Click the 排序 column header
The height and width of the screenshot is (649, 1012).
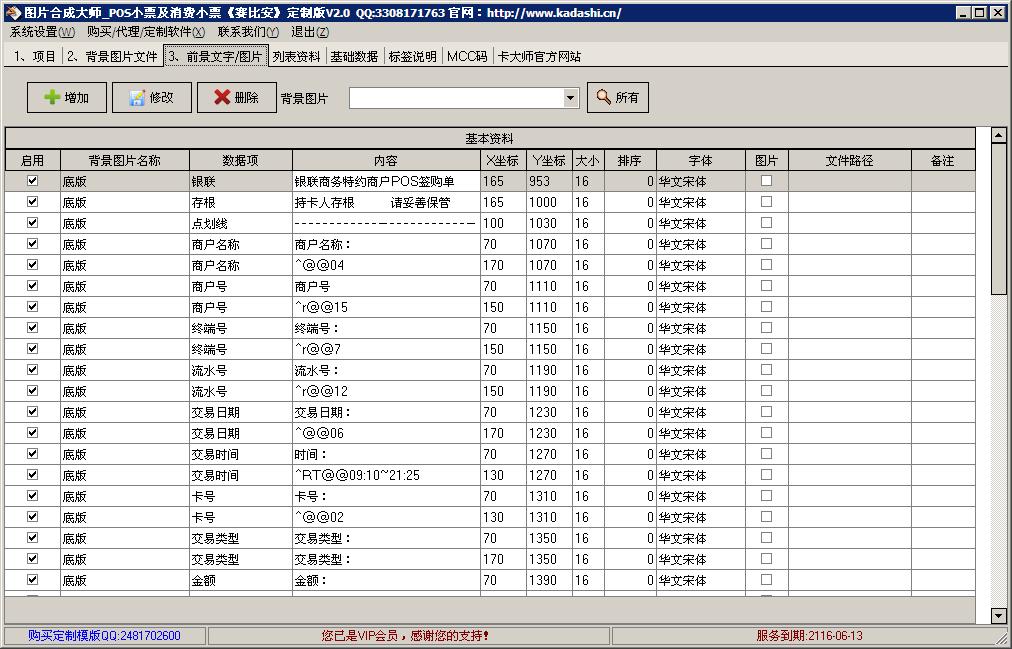(630, 161)
